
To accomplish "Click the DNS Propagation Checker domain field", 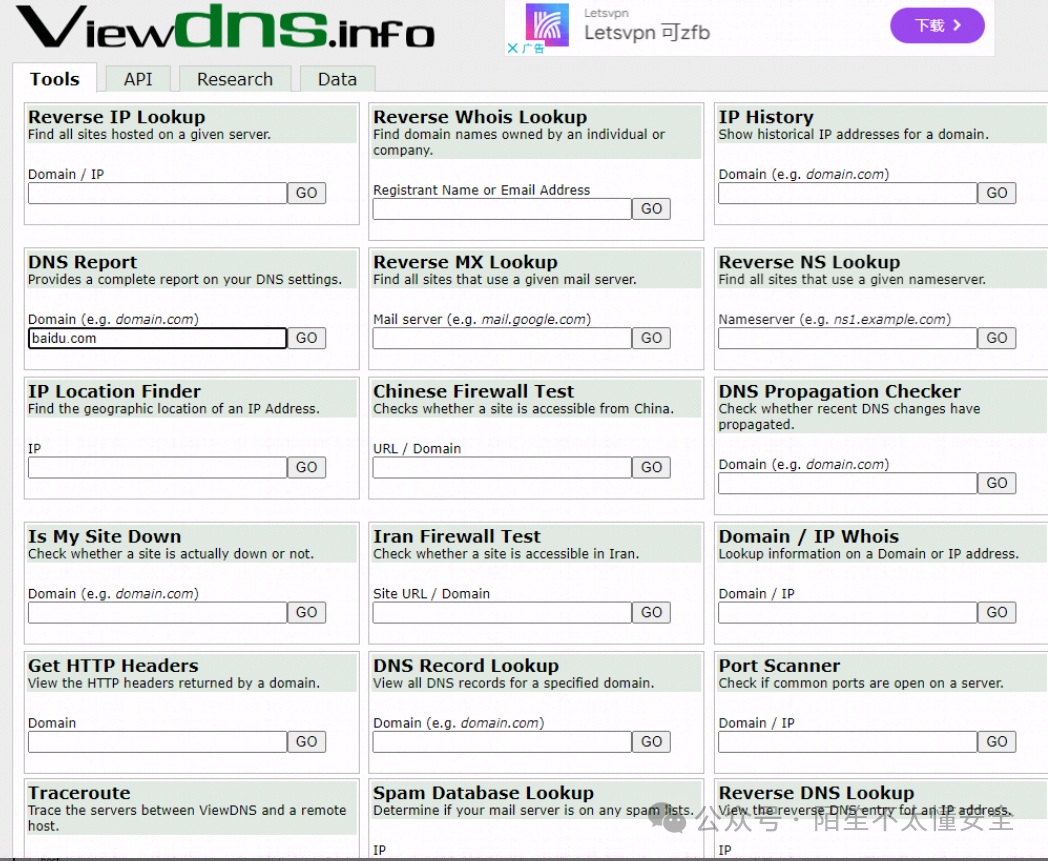I will pyautogui.click(x=845, y=483).
